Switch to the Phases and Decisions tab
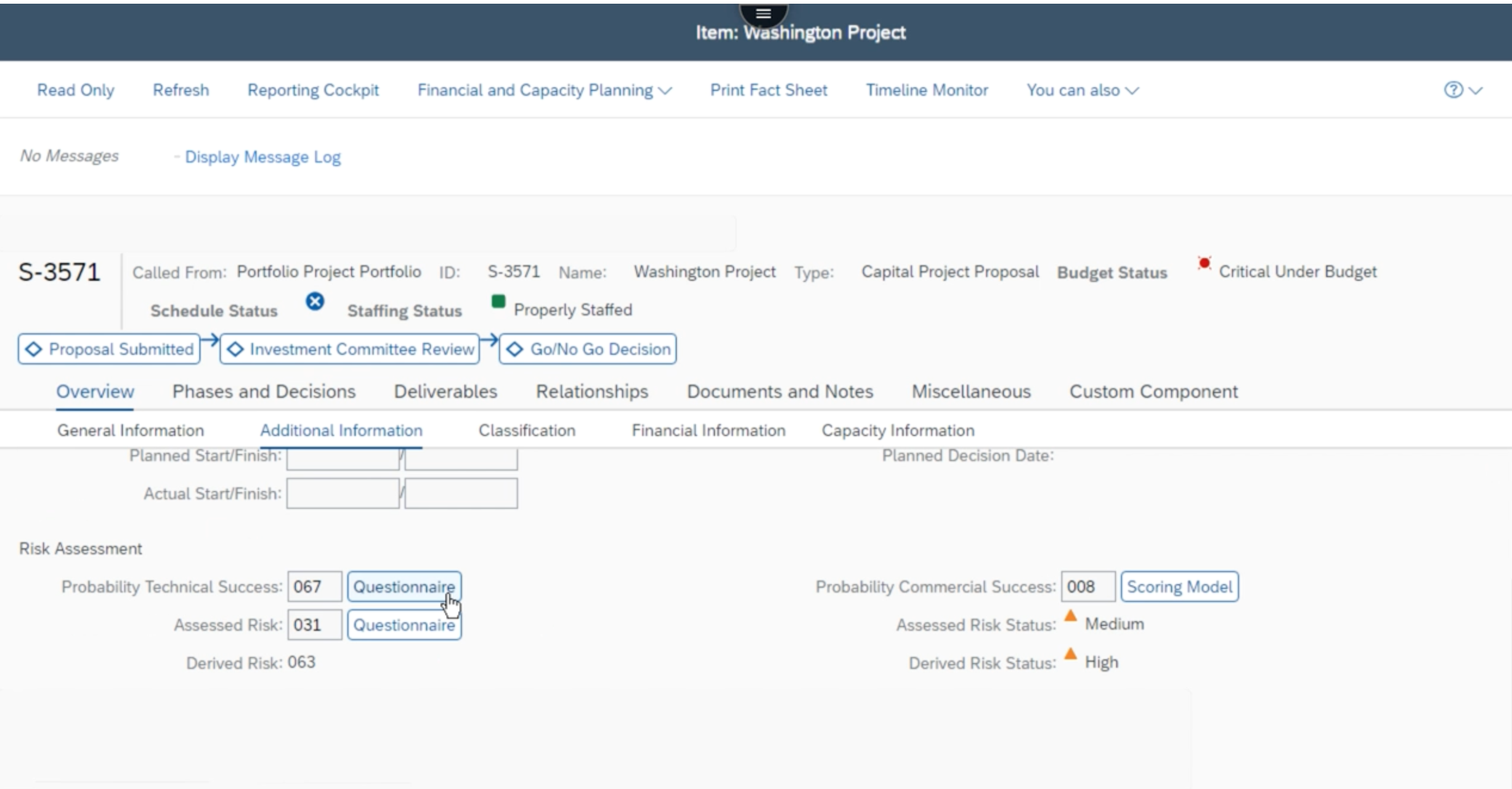 tap(263, 391)
